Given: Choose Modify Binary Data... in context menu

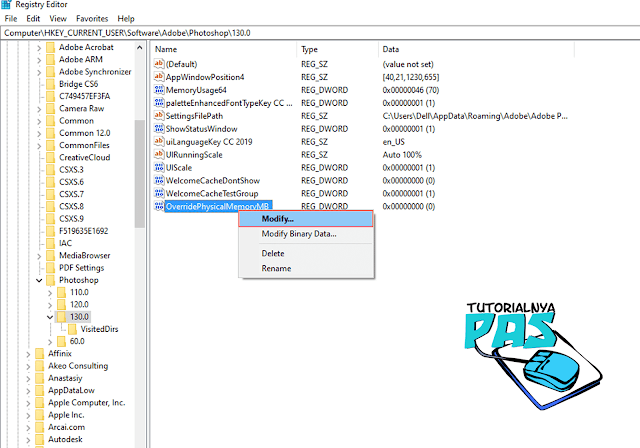Looking at the screenshot, I should point(306,234).
